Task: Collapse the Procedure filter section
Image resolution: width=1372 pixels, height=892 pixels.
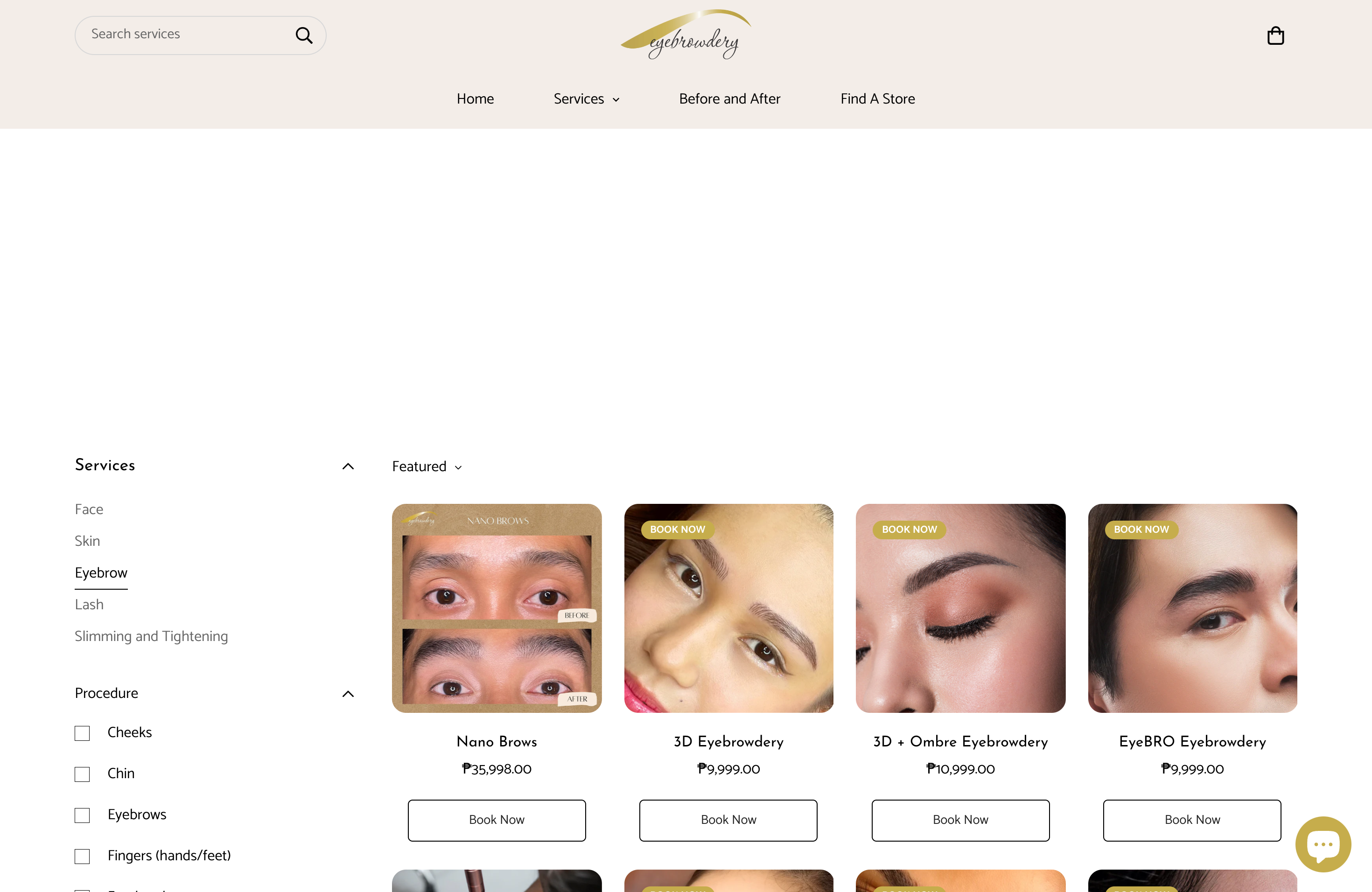Action: tap(348, 694)
